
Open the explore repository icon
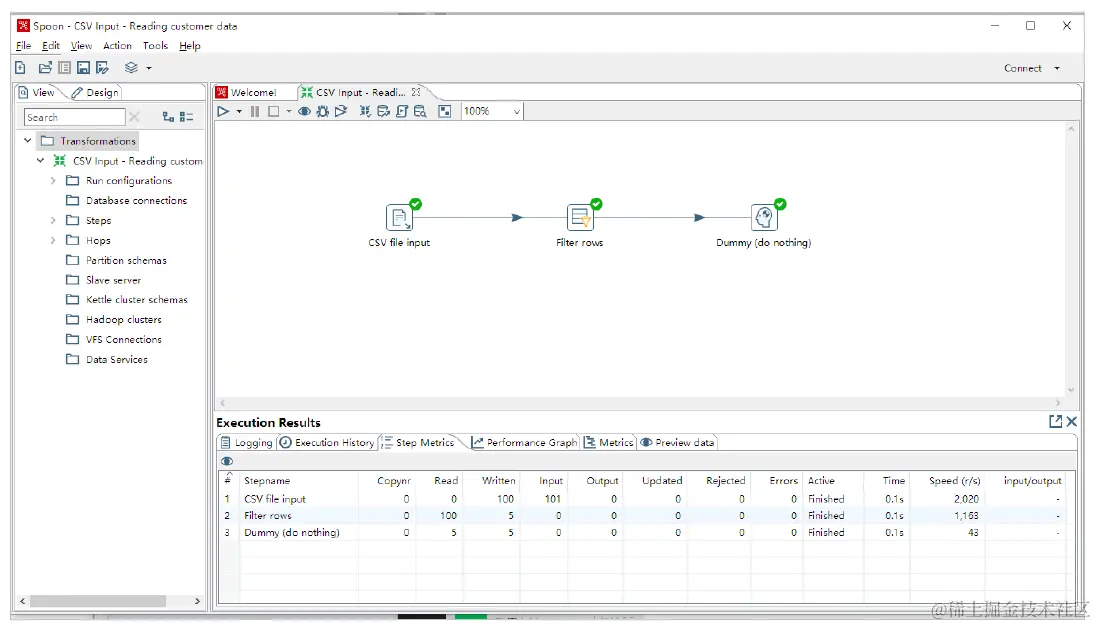pyautogui.click(x=64, y=68)
